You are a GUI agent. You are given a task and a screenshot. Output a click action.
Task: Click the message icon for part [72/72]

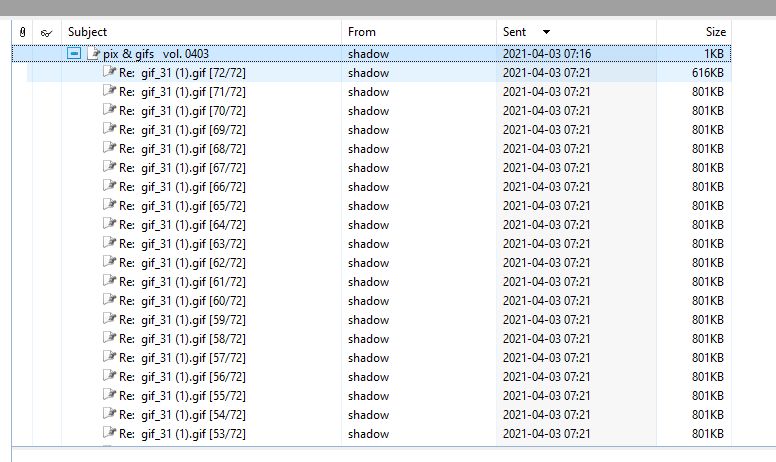[x=109, y=72]
